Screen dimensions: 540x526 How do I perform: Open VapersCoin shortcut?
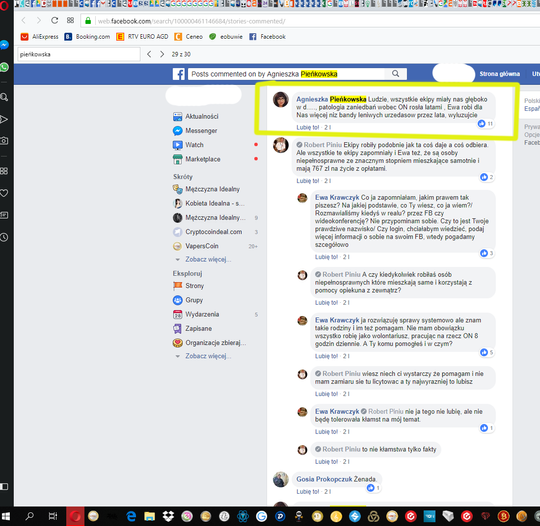195,246
